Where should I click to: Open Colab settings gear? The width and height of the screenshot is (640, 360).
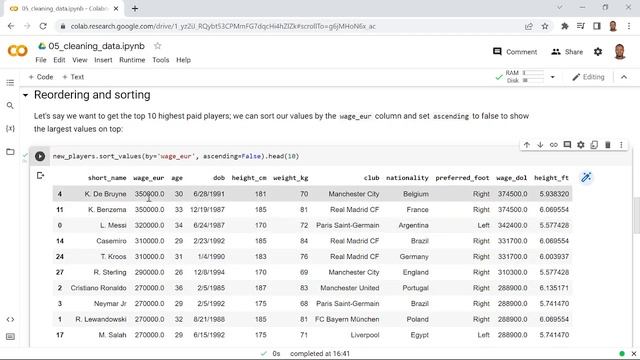(x=598, y=52)
